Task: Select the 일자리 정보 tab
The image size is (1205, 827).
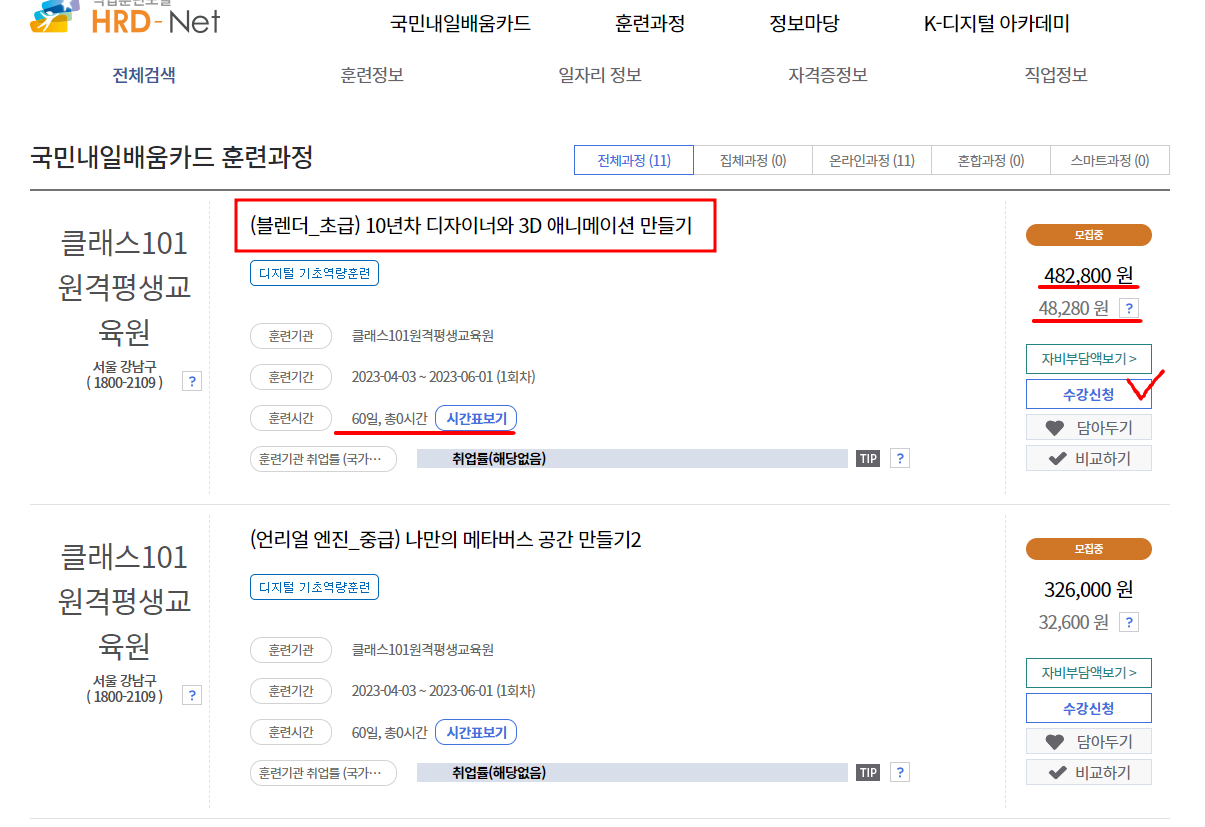Action: [x=600, y=75]
